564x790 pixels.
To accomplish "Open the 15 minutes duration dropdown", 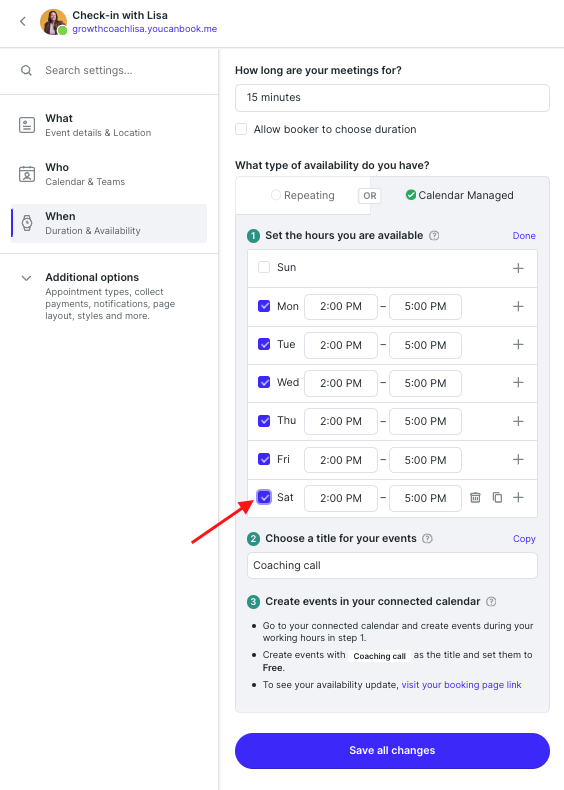I will 392,98.
